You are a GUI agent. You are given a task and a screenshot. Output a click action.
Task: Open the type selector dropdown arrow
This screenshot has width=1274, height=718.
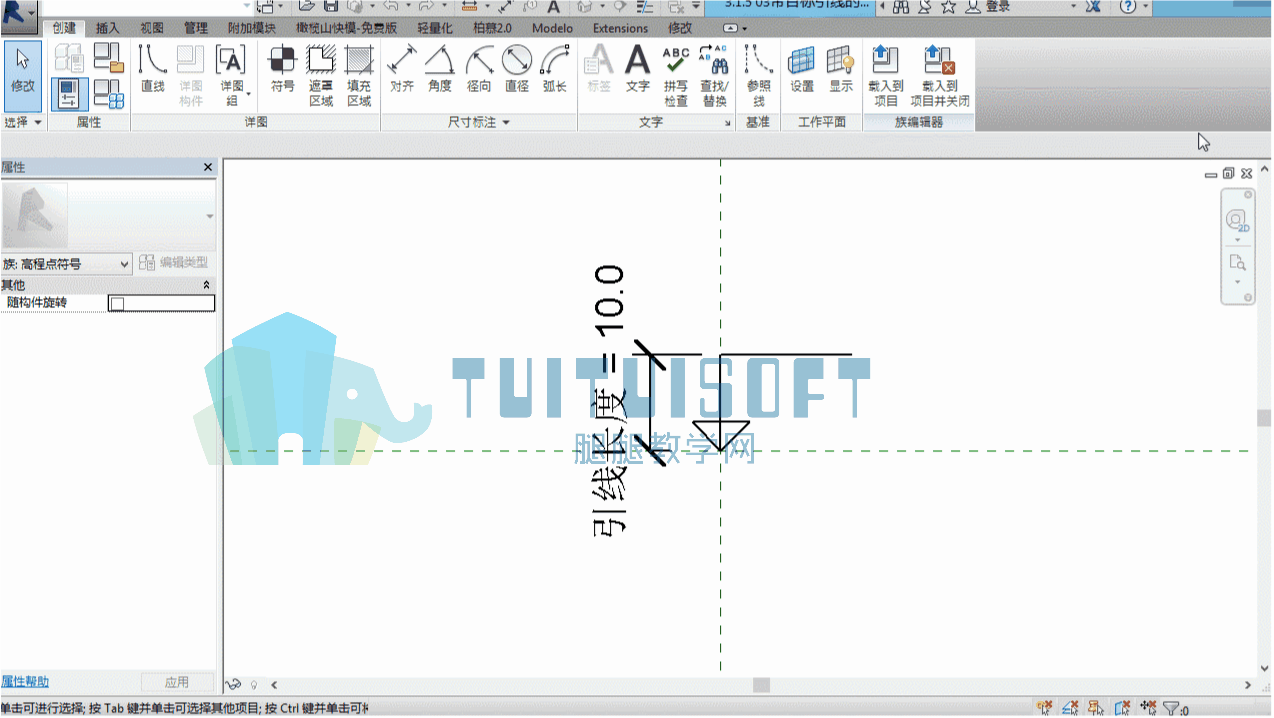(210, 216)
